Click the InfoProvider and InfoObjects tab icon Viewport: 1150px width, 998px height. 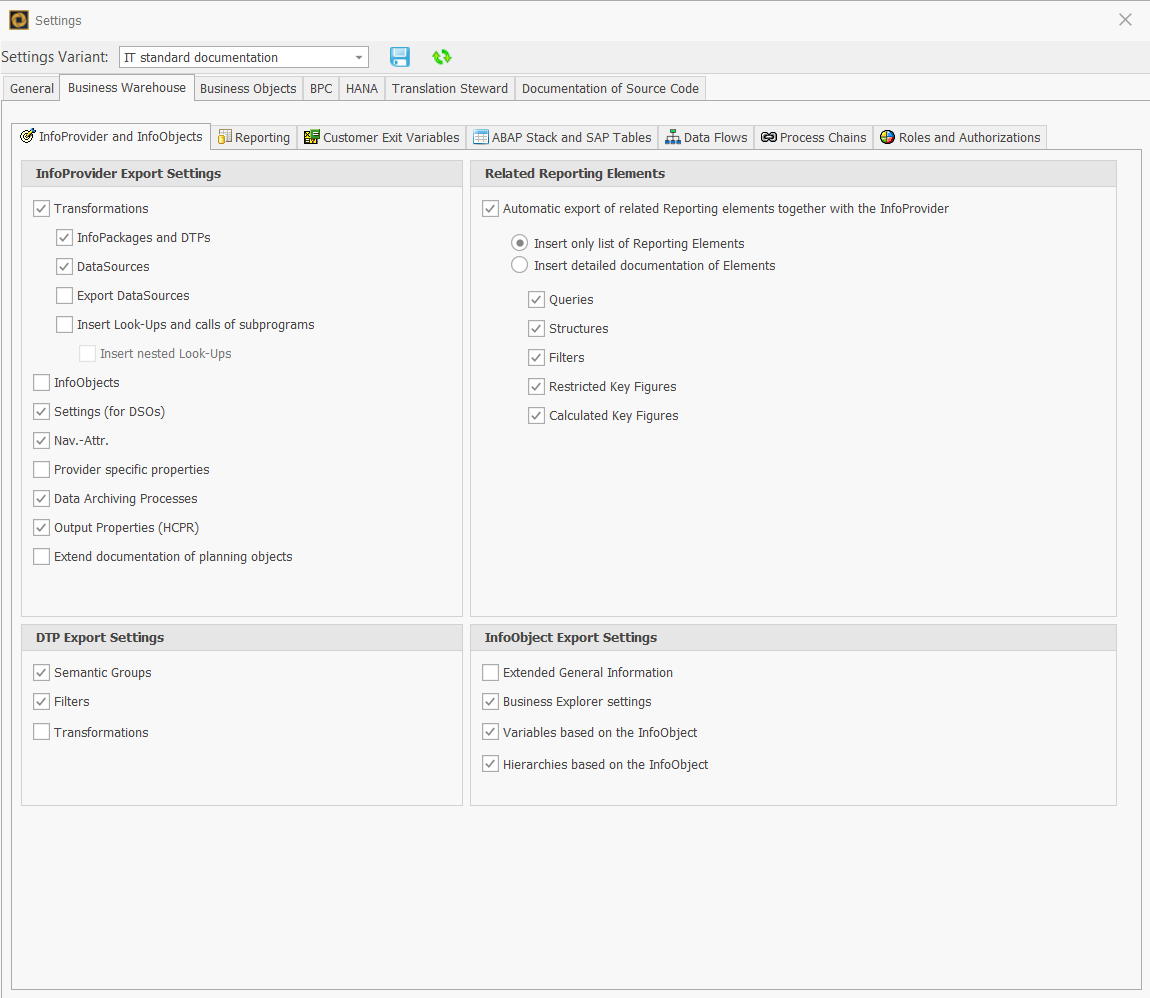coord(28,136)
